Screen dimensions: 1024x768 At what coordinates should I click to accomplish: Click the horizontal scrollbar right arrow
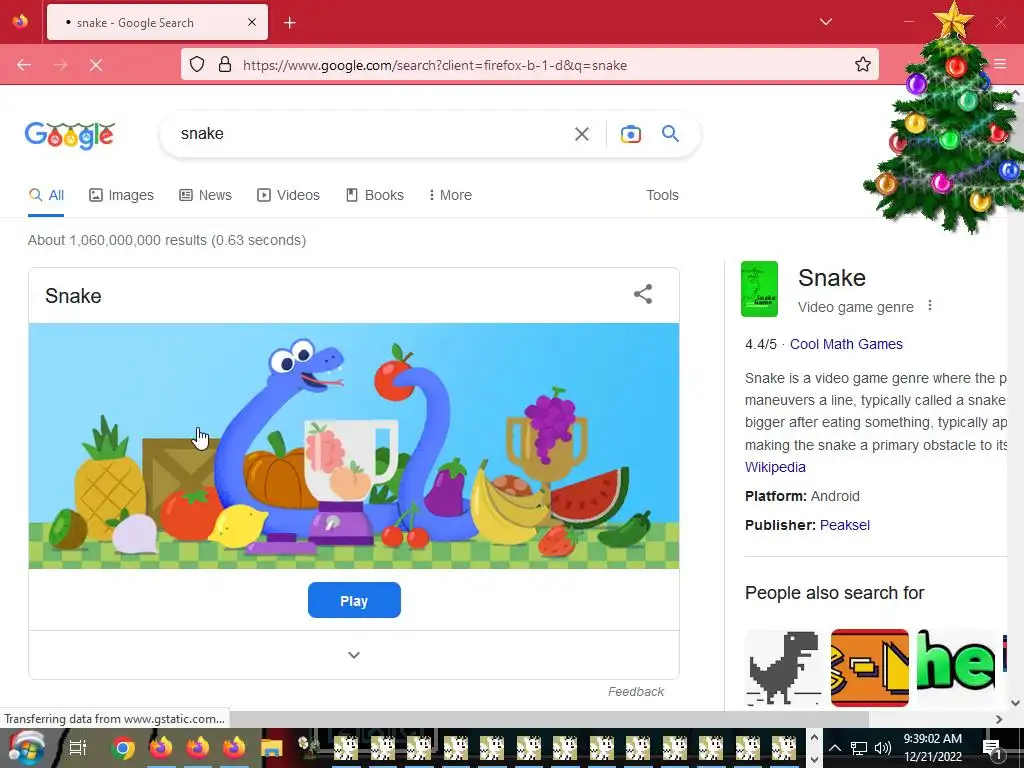pos(999,719)
